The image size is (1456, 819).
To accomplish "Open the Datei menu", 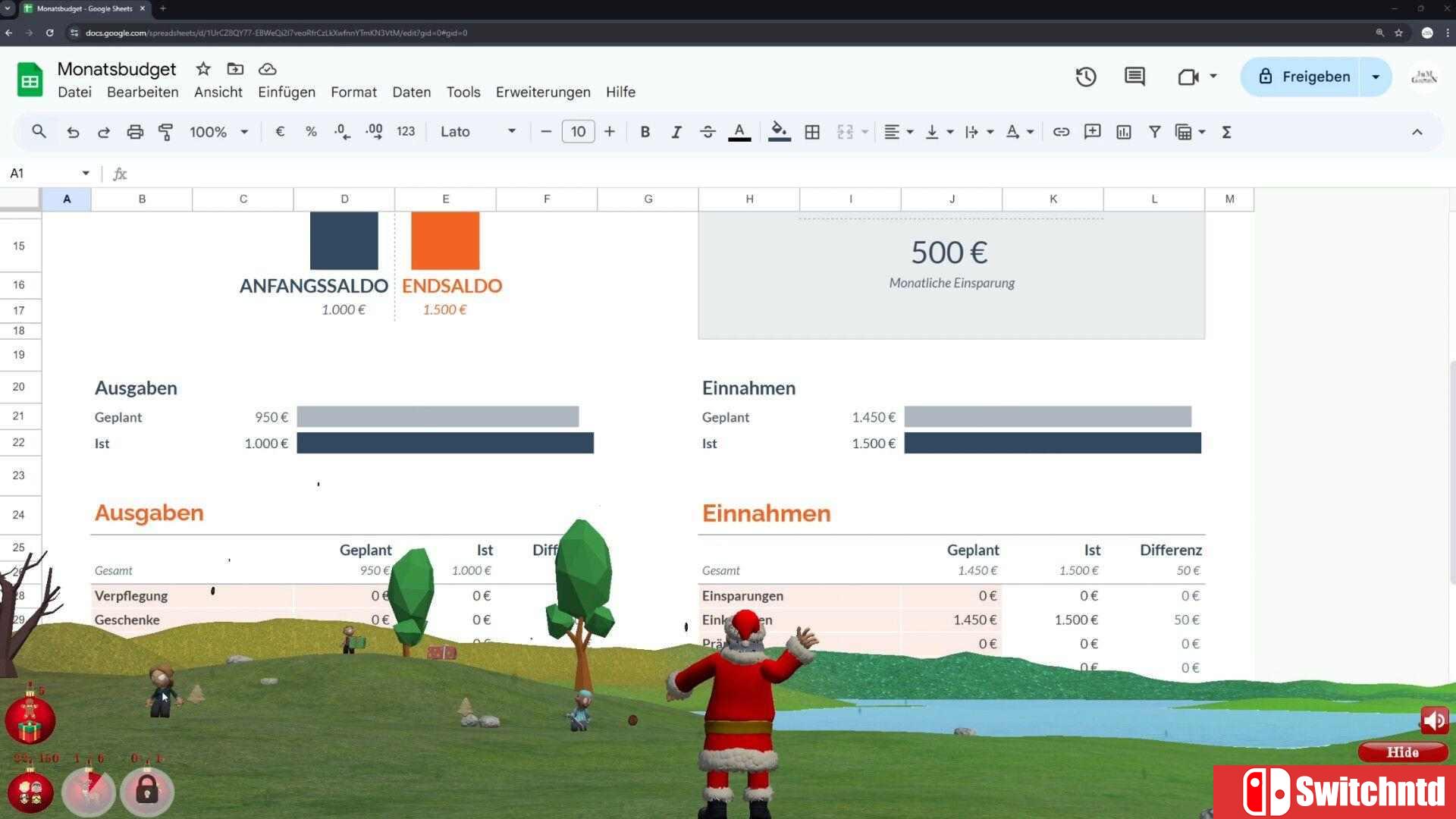I will pos(74,92).
